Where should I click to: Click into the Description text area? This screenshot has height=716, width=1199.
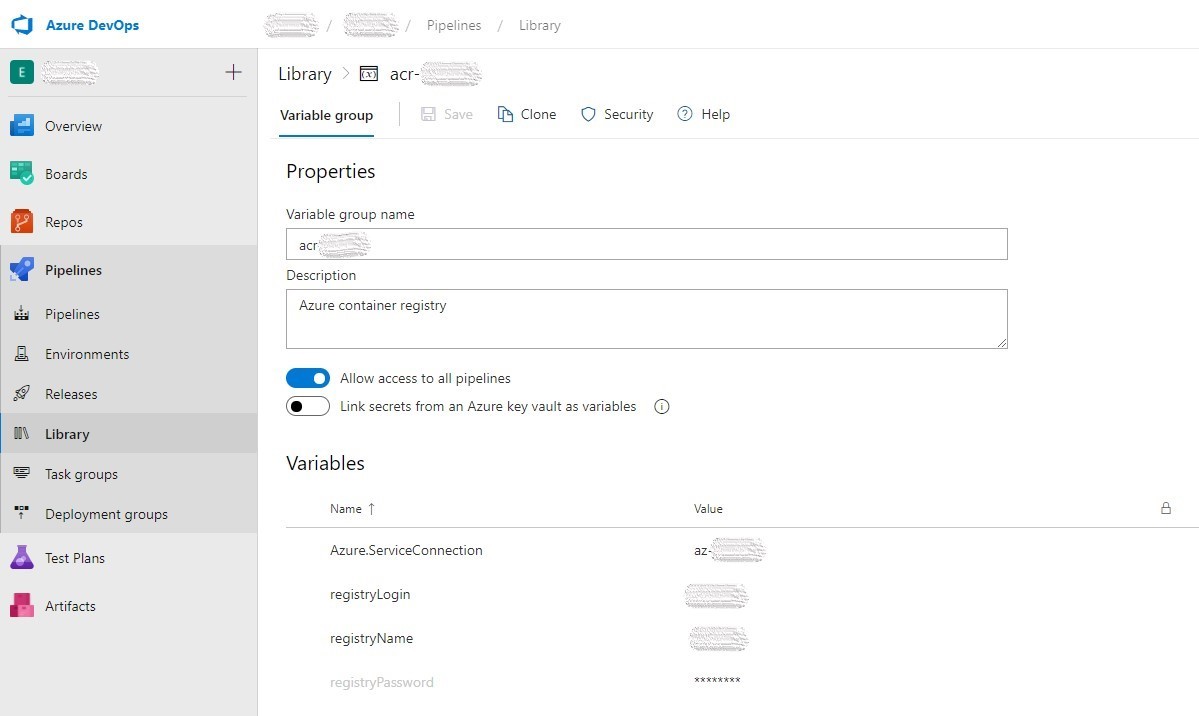[x=646, y=319]
